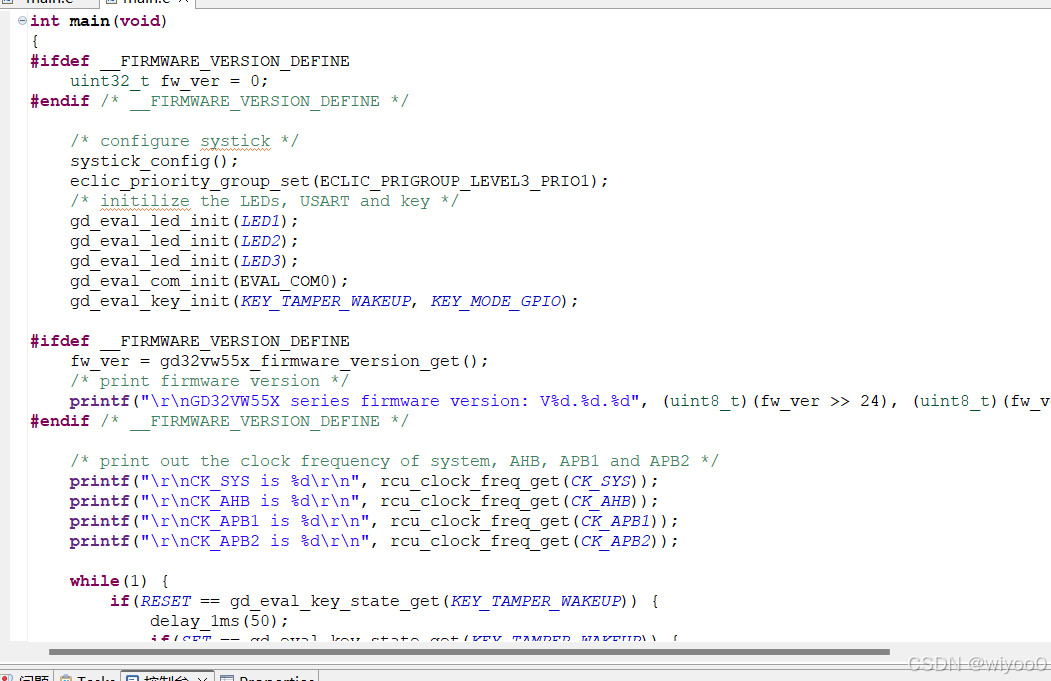The width and height of the screenshot is (1051, 681).
Task: Click 'CK_AHB' in rcu_clock_freq_get call
Action: [x=601, y=501]
